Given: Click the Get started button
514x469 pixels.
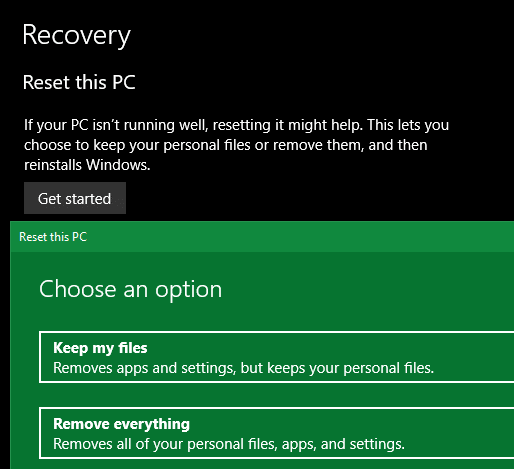Looking at the screenshot, I should 75,198.
